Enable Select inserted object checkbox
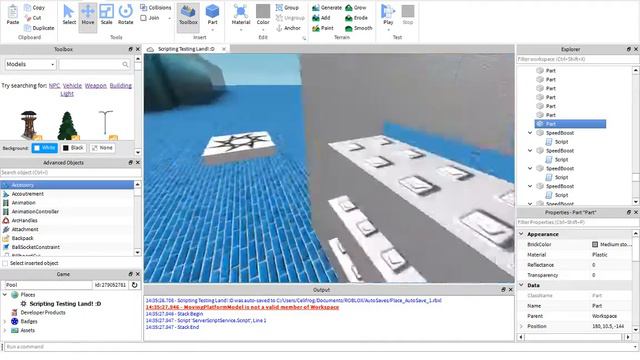 point(5,263)
